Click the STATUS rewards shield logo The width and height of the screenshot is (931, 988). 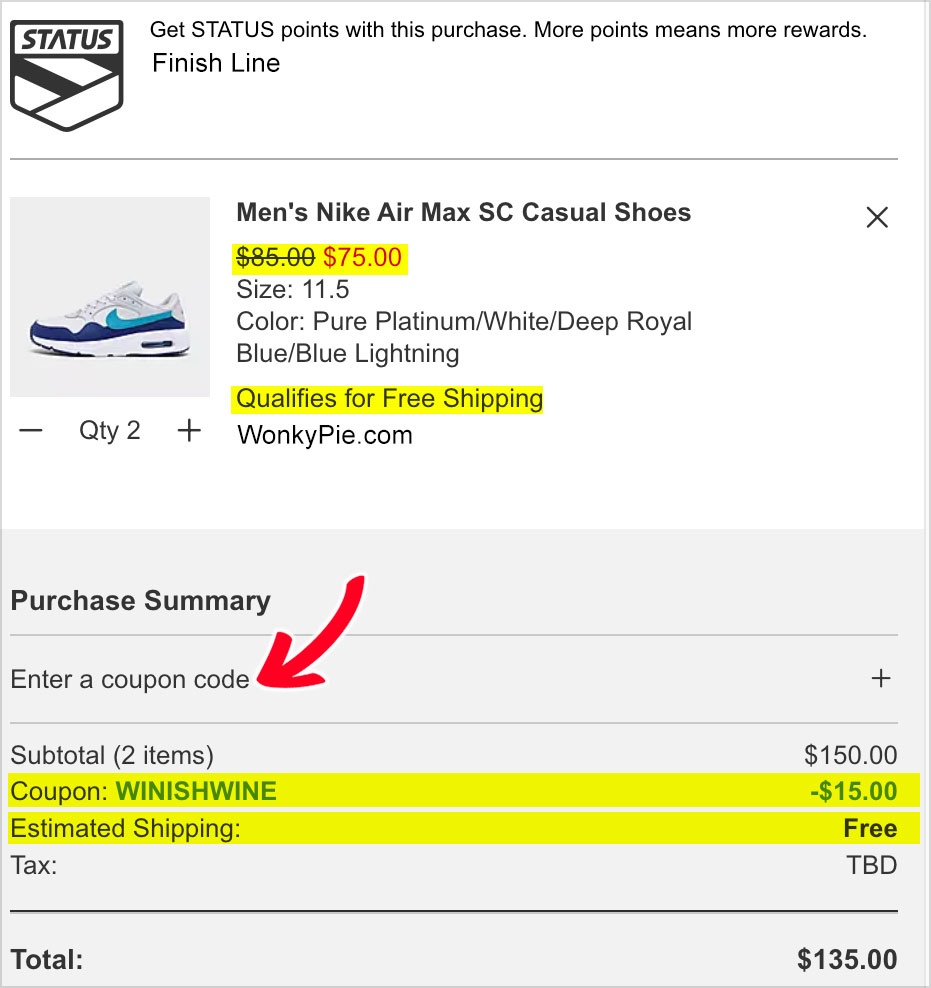point(67,76)
